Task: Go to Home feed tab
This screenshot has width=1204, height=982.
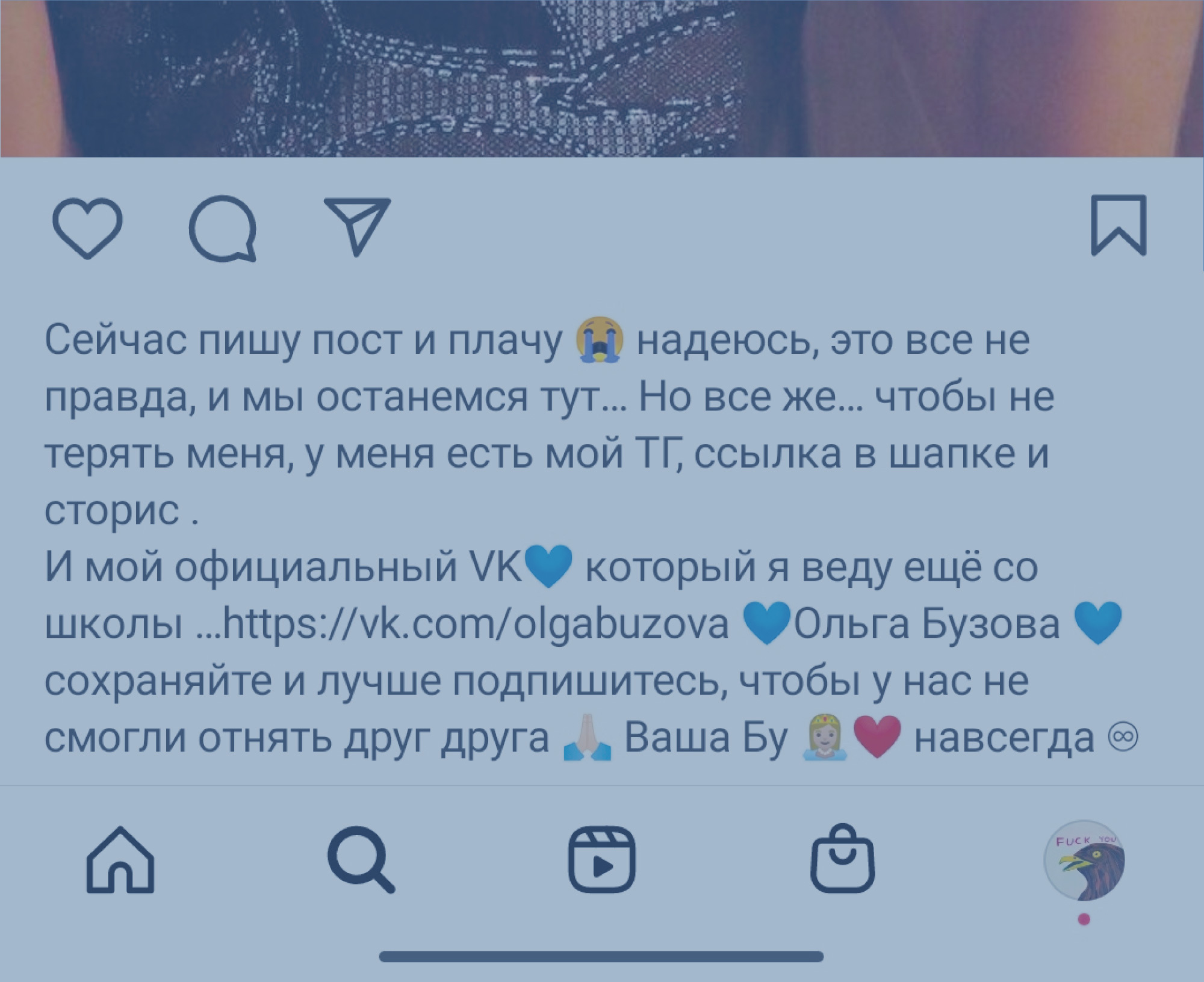Action: [120, 859]
